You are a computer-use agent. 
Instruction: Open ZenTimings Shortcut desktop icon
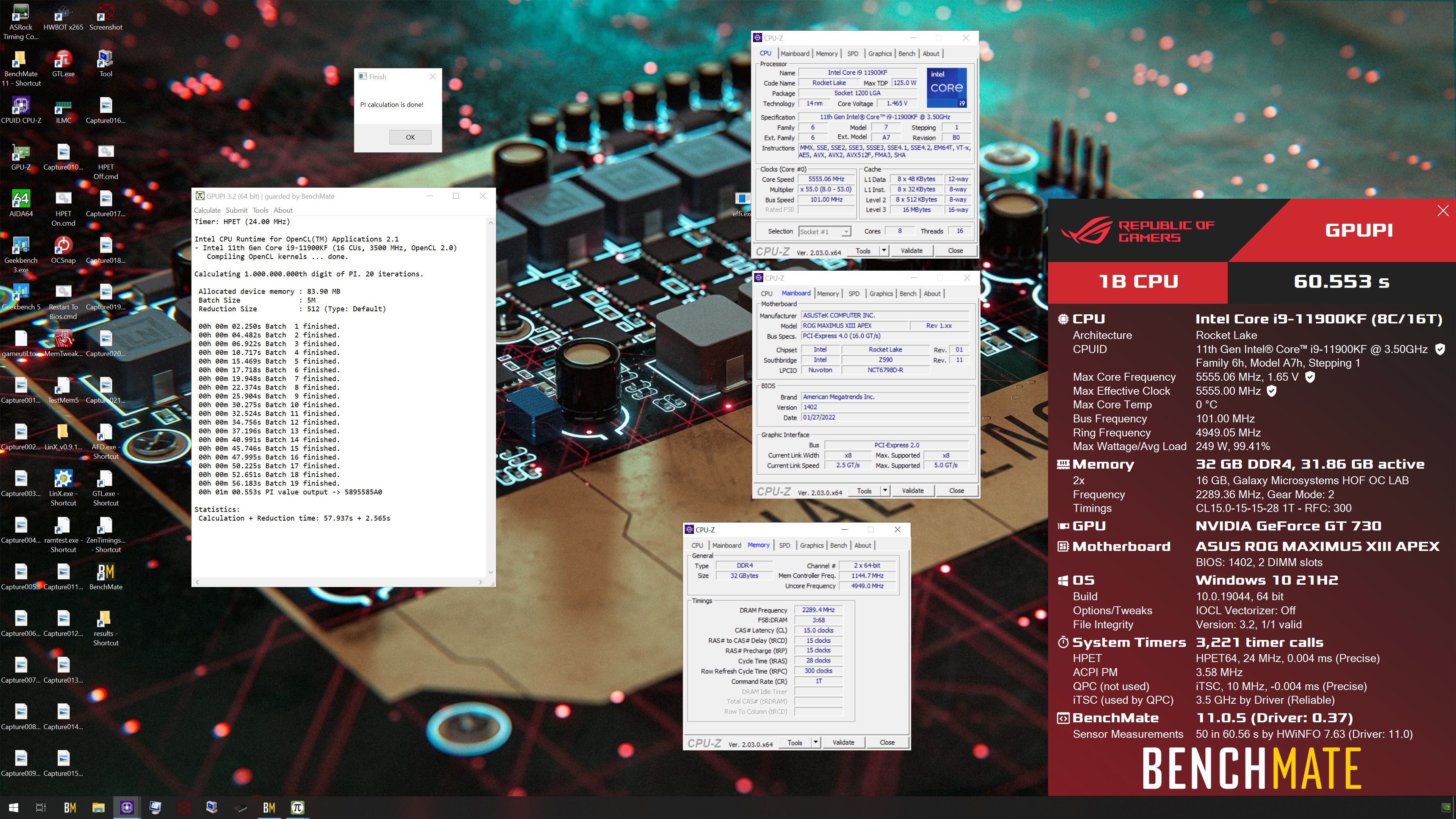106,535
